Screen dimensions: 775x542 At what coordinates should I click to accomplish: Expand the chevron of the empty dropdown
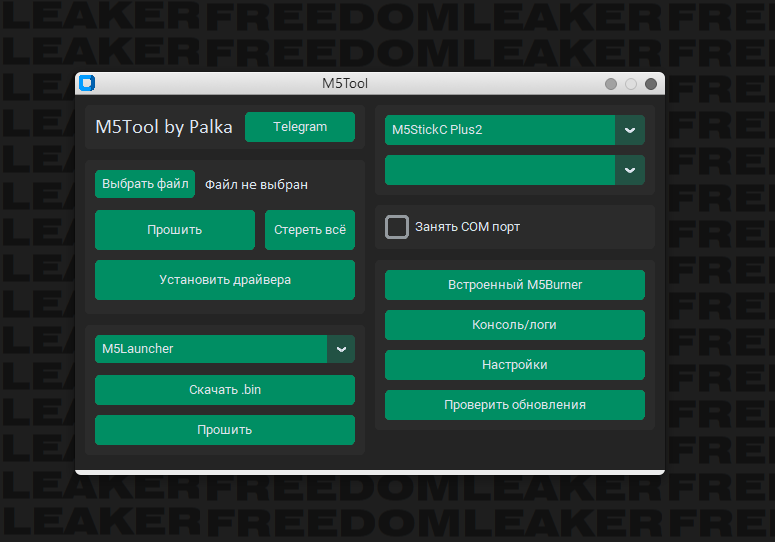pyautogui.click(x=630, y=170)
